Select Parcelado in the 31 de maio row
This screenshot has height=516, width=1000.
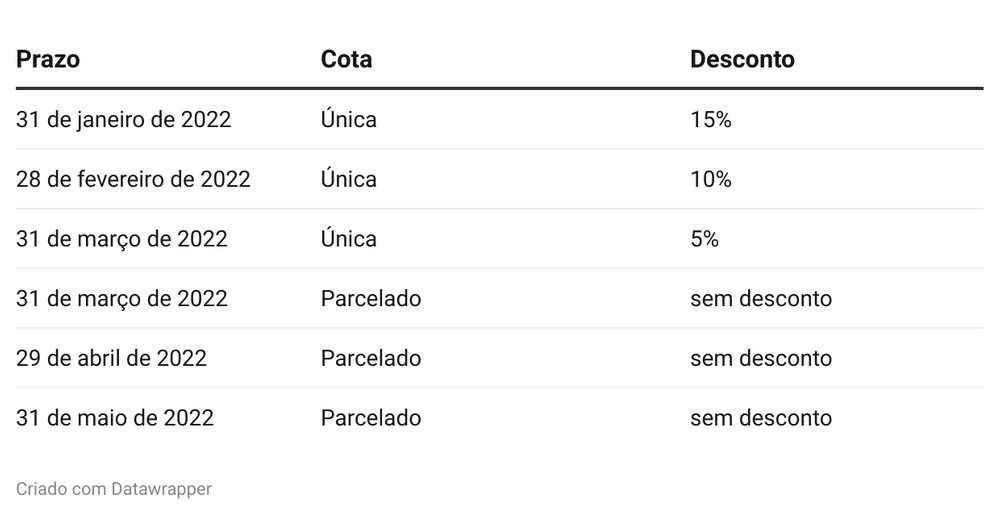[x=371, y=418]
